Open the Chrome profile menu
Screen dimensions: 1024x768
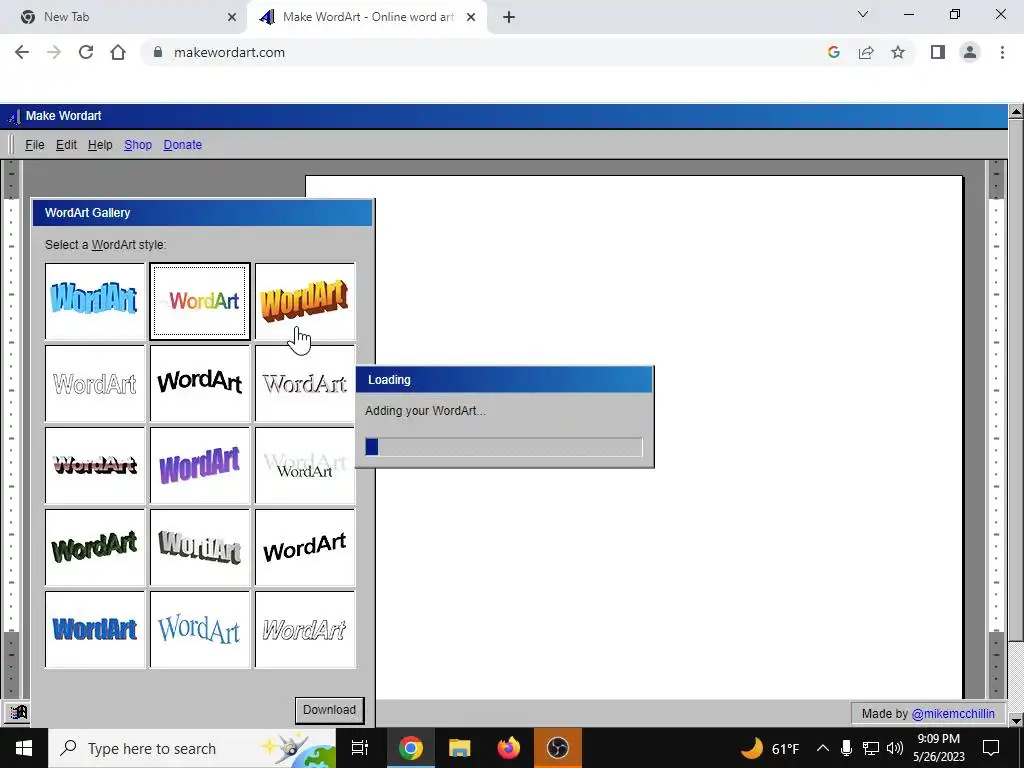click(970, 52)
